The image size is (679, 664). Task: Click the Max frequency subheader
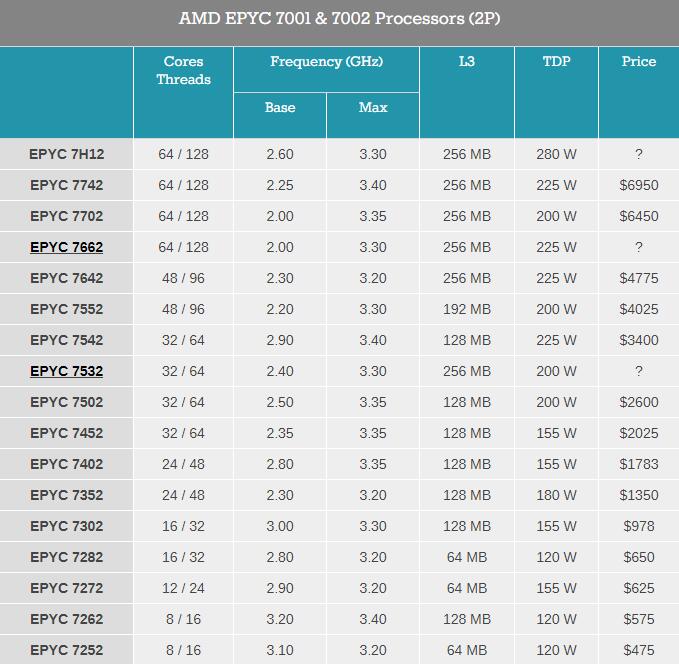(373, 108)
